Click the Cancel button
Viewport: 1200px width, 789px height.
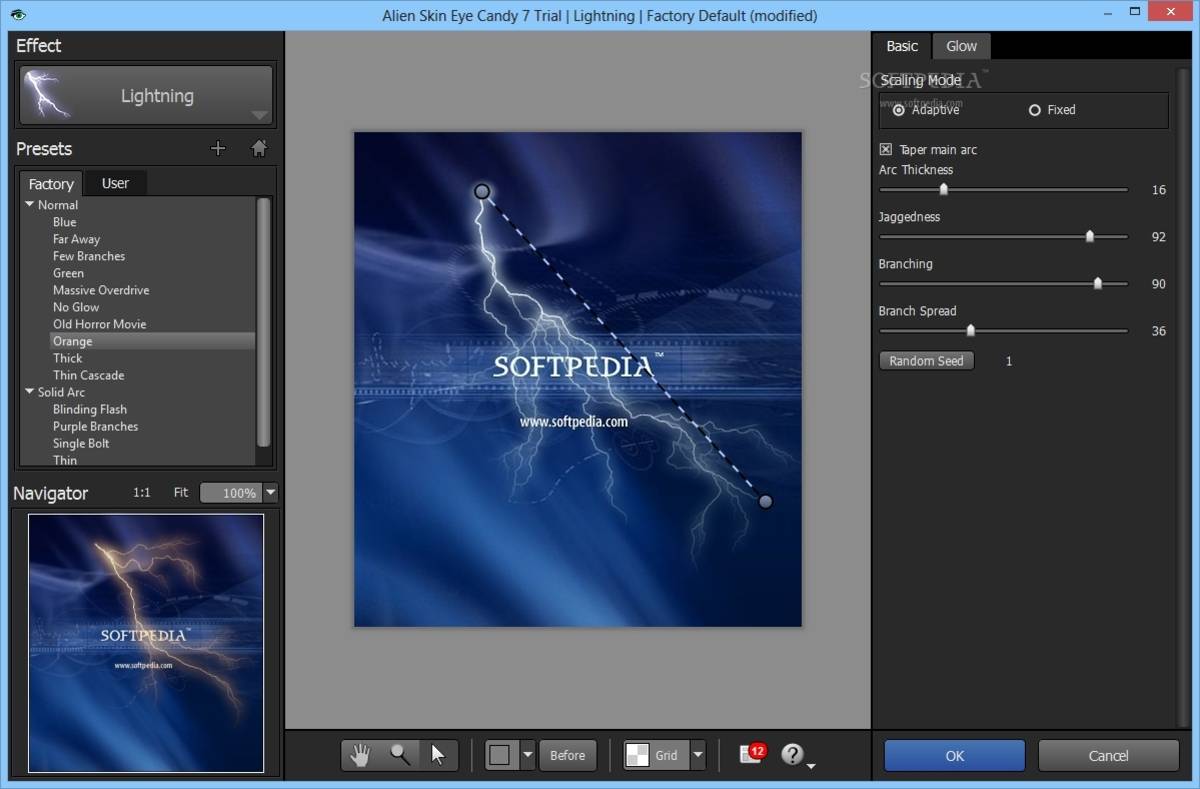(1108, 755)
